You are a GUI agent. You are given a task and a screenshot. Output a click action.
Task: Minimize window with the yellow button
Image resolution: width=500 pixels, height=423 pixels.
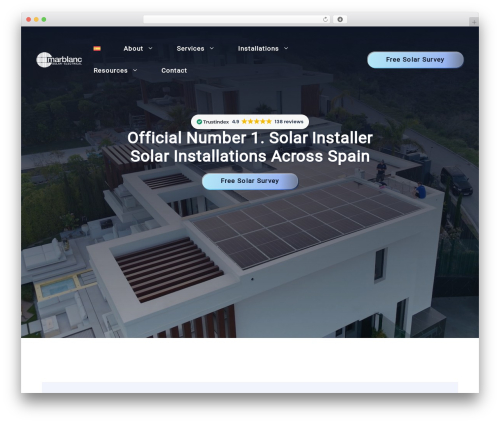pyautogui.click(x=36, y=19)
